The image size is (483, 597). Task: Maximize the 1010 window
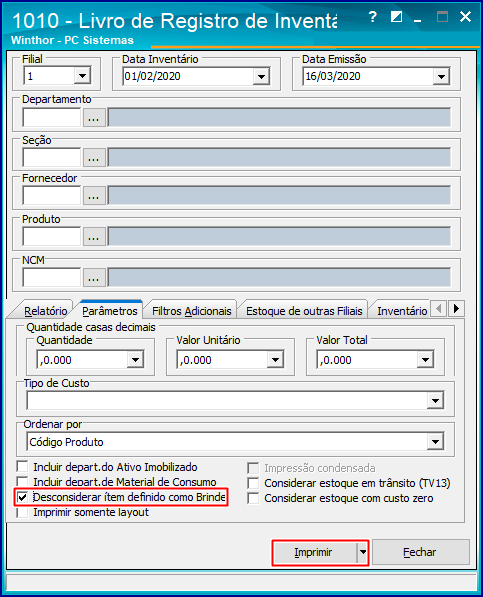coord(442,17)
